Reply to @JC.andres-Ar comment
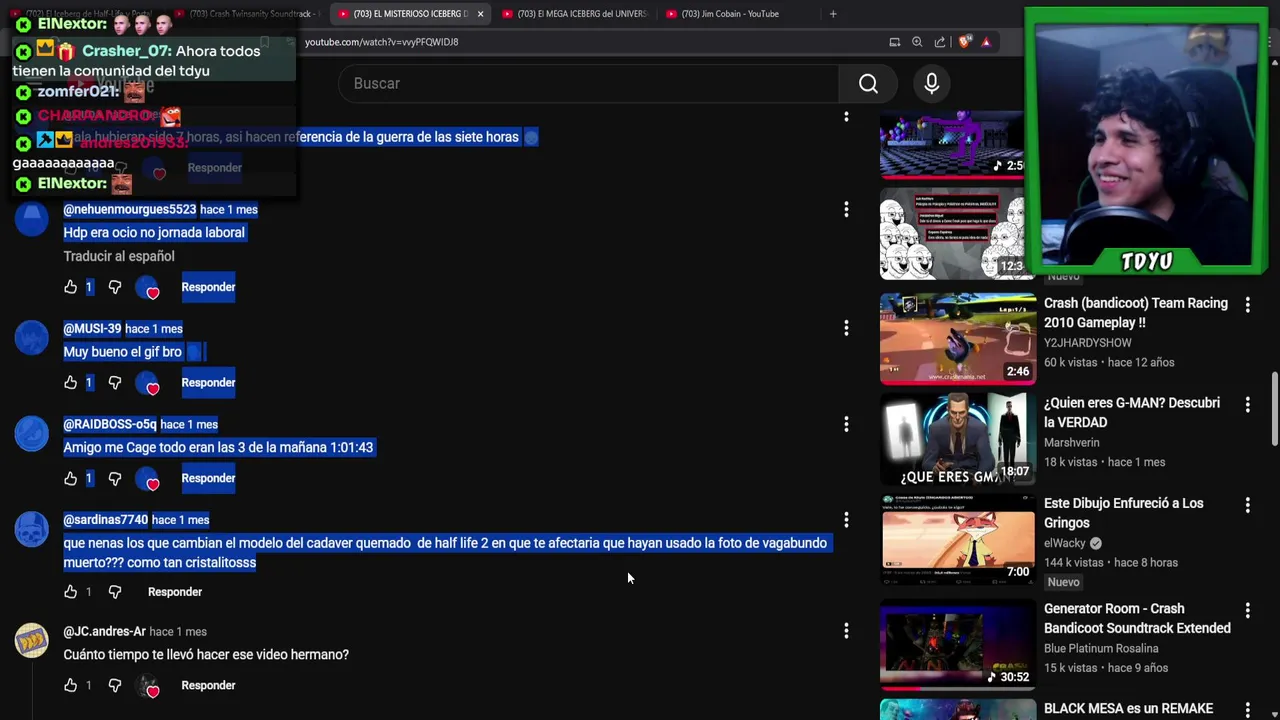The height and width of the screenshot is (720, 1280). click(x=208, y=685)
